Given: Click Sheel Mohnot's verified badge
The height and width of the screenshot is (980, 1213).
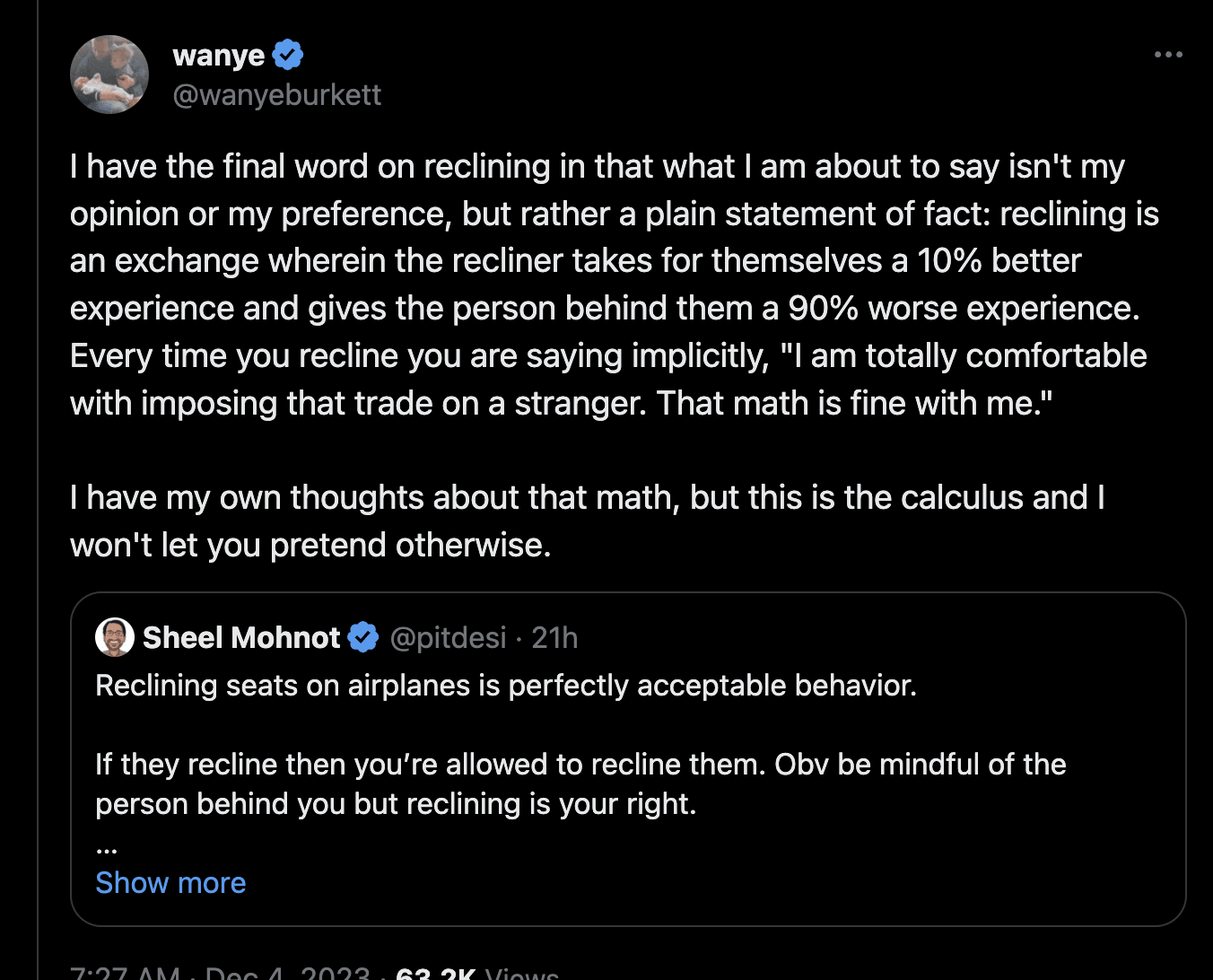Looking at the screenshot, I should pos(362,638).
